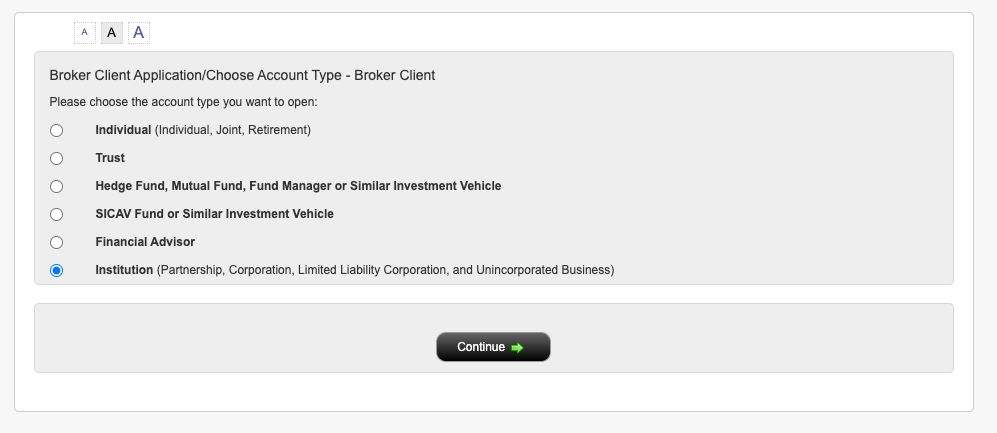Click the "Broker Client Application/Choose Account Type" heading
The width and height of the screenshot is (997, 433).
[x=242, y=75]
